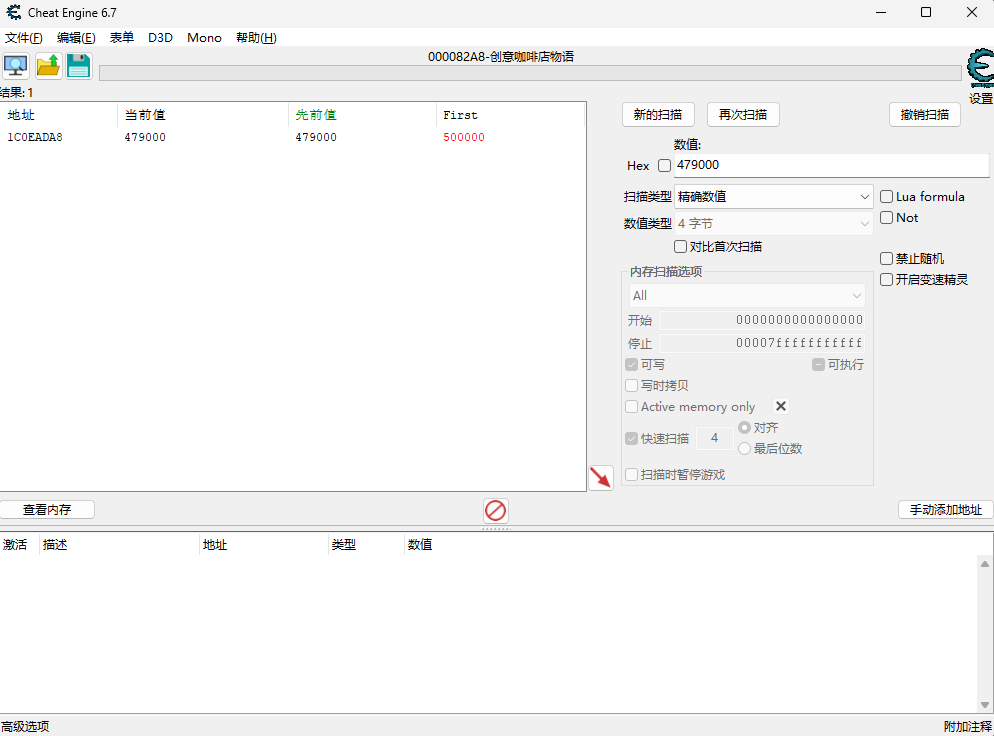Open the Mono menu
The height and width of the screenshot is (736, 994).
[x=204, y=38]
